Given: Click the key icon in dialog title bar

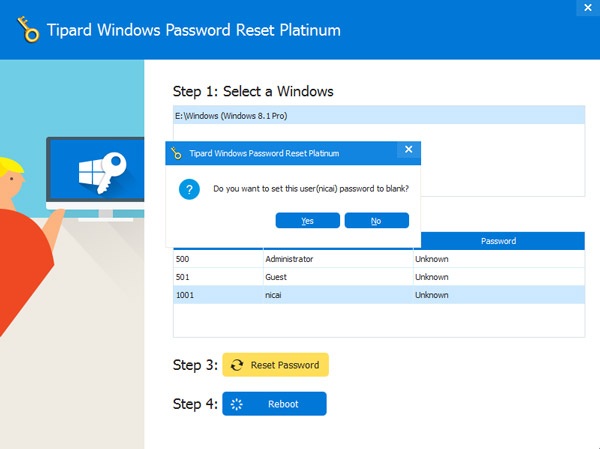Looking at the screenshot, I should (176, 153).
